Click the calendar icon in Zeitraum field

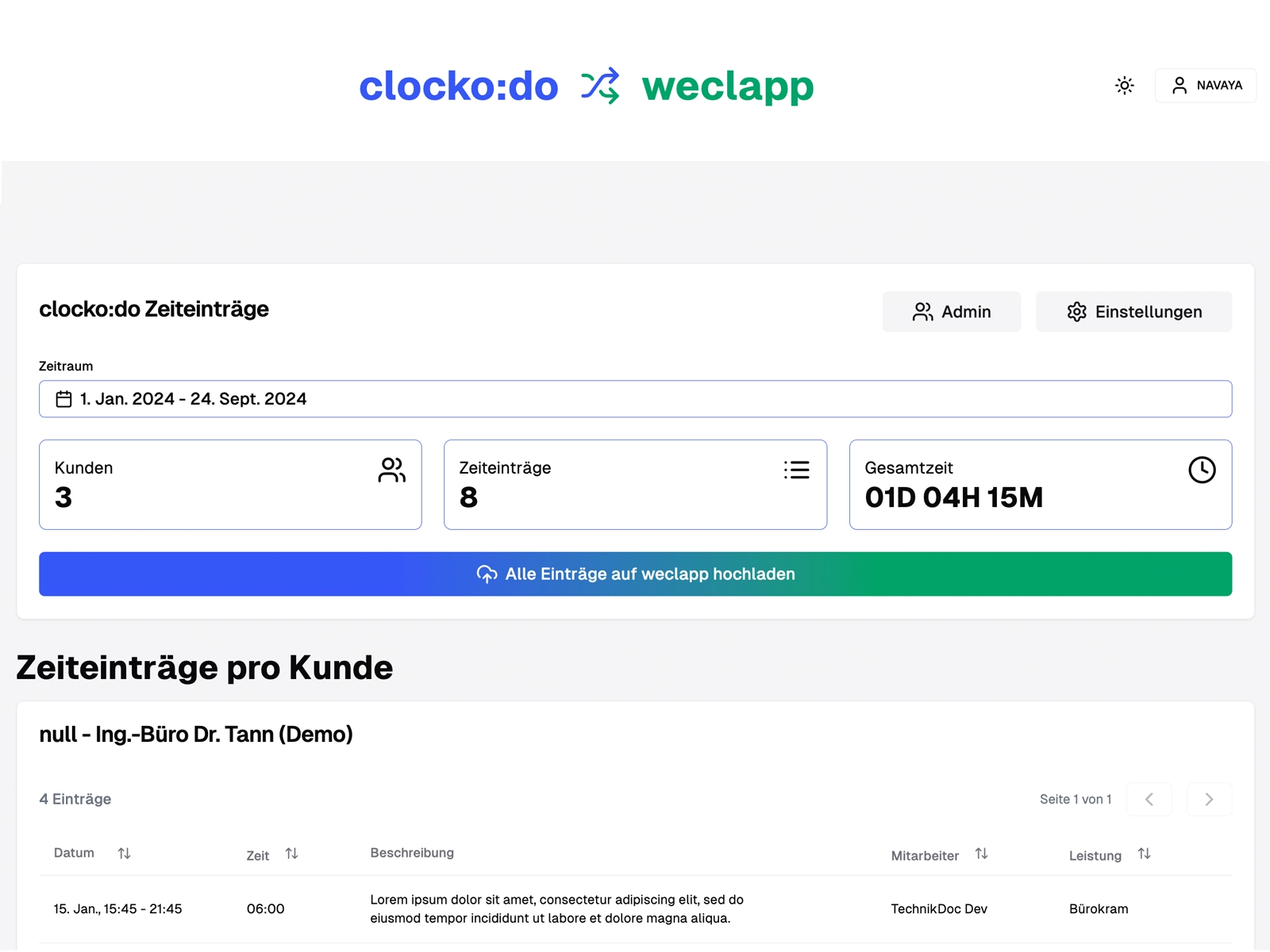(64, 399)
